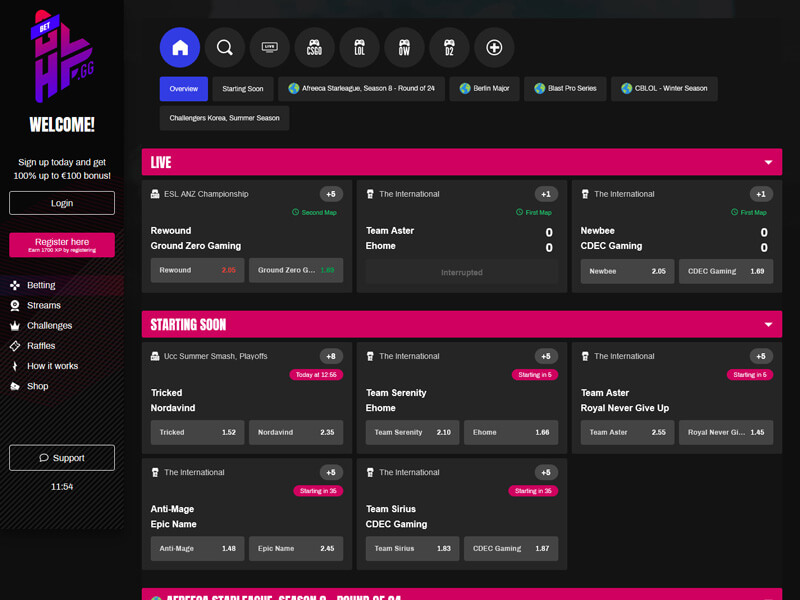
Task: Bet on Ehome at 1.66
Action: [511, 432]
